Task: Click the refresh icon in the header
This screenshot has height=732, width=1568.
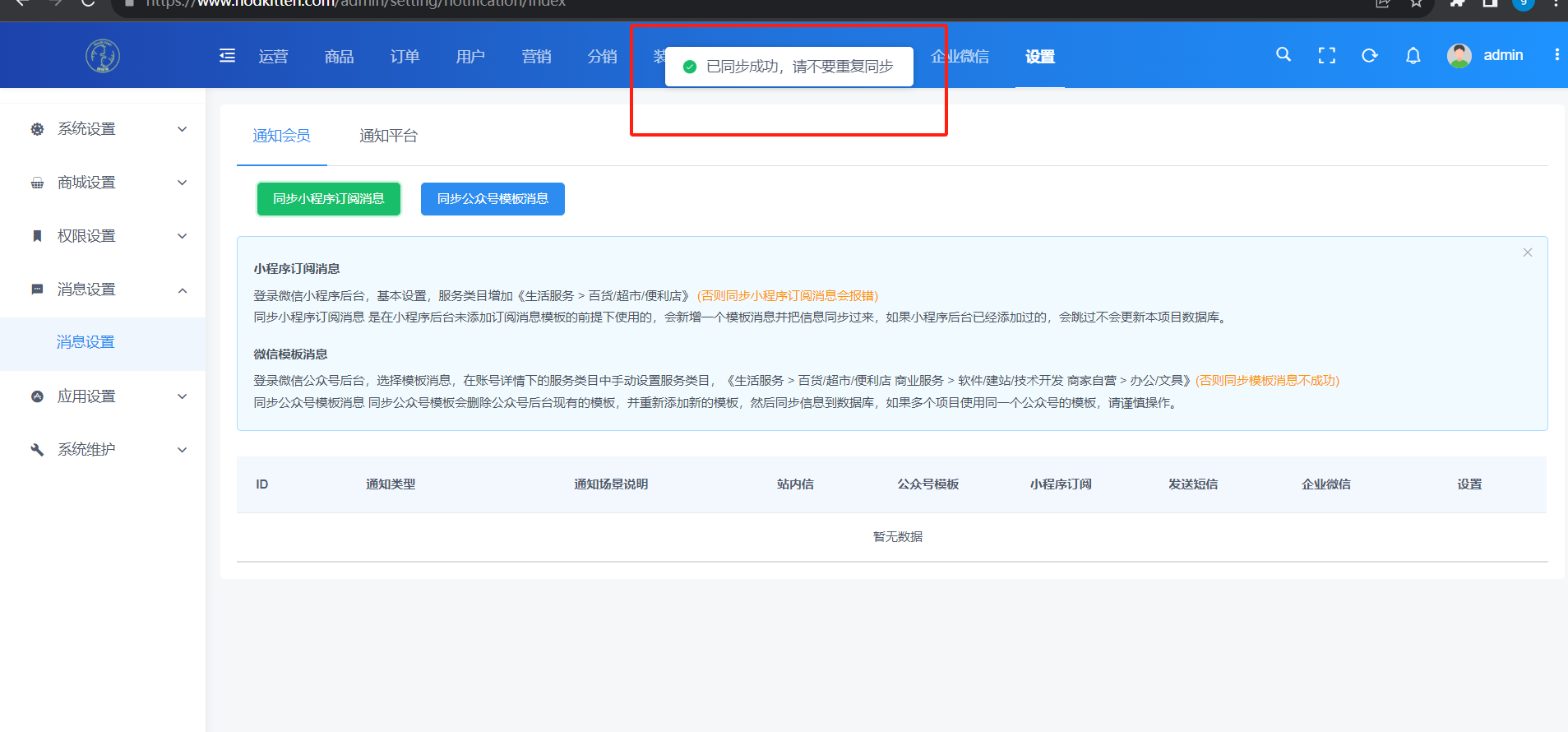Action: coord(1370,55)
